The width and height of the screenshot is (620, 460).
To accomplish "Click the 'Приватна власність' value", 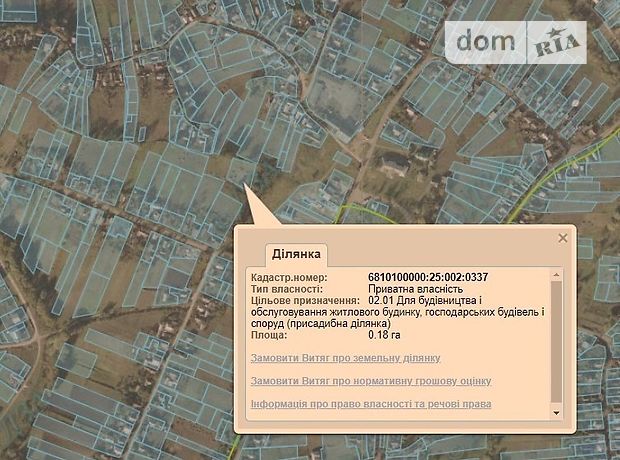I will tap(416, 289).
